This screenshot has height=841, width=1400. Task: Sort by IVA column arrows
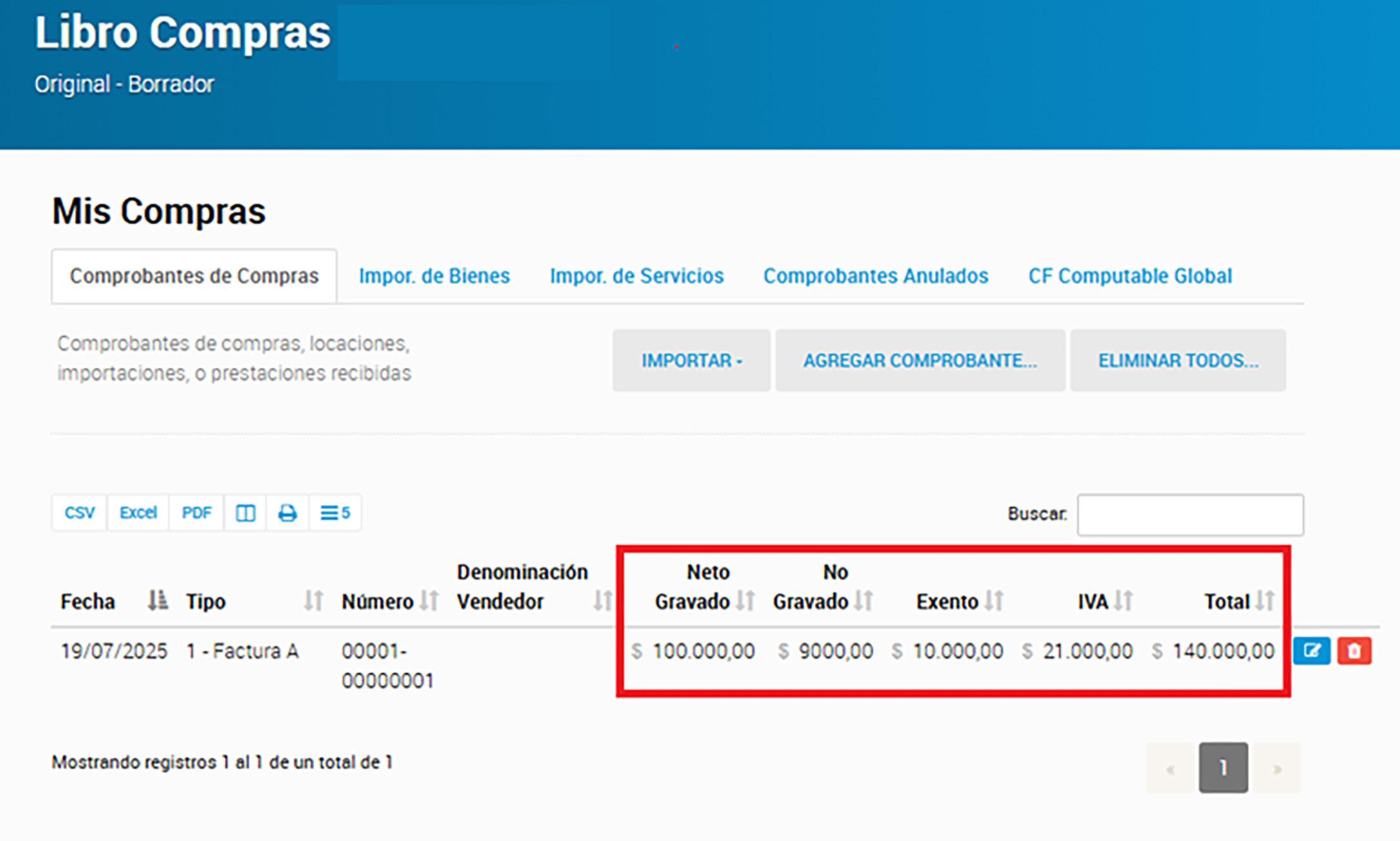(x=1123, y=600)
